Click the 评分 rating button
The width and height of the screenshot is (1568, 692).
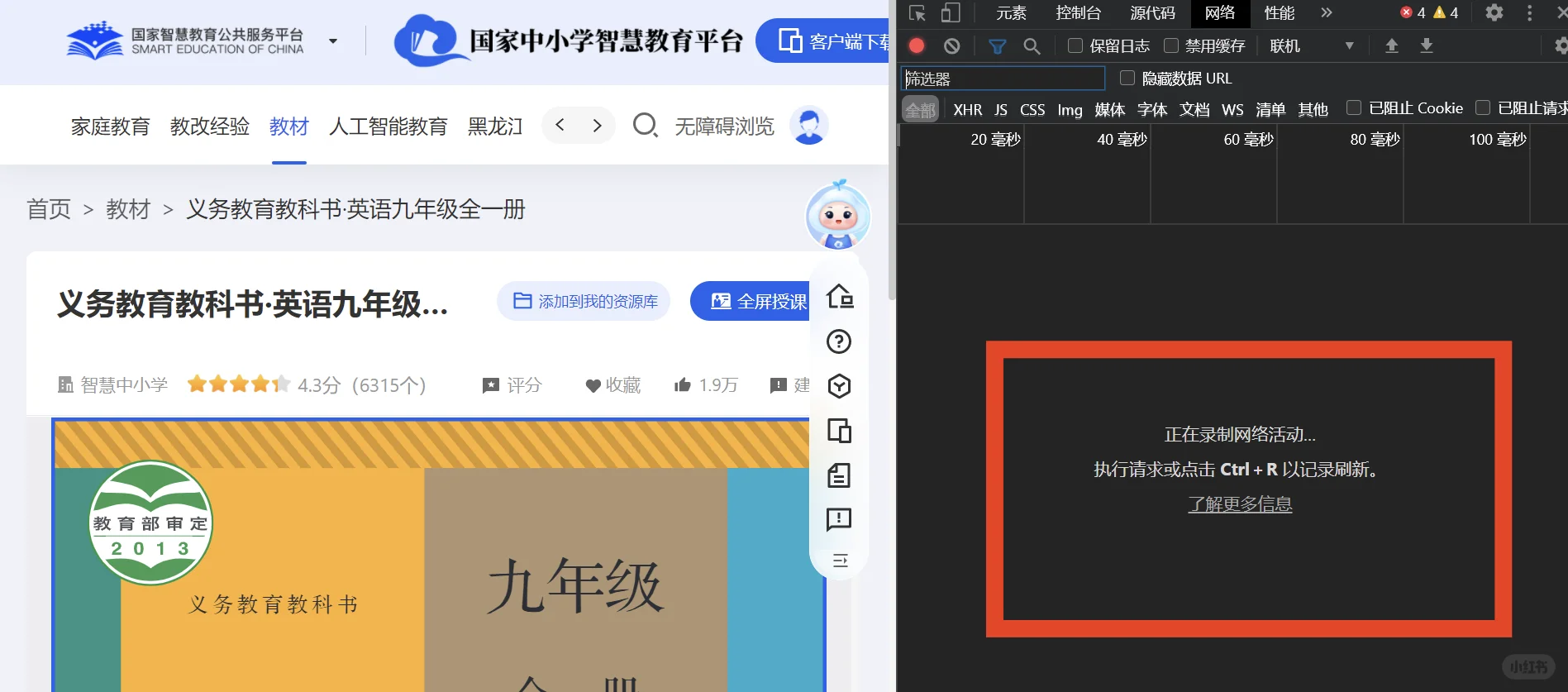(512, 385)
